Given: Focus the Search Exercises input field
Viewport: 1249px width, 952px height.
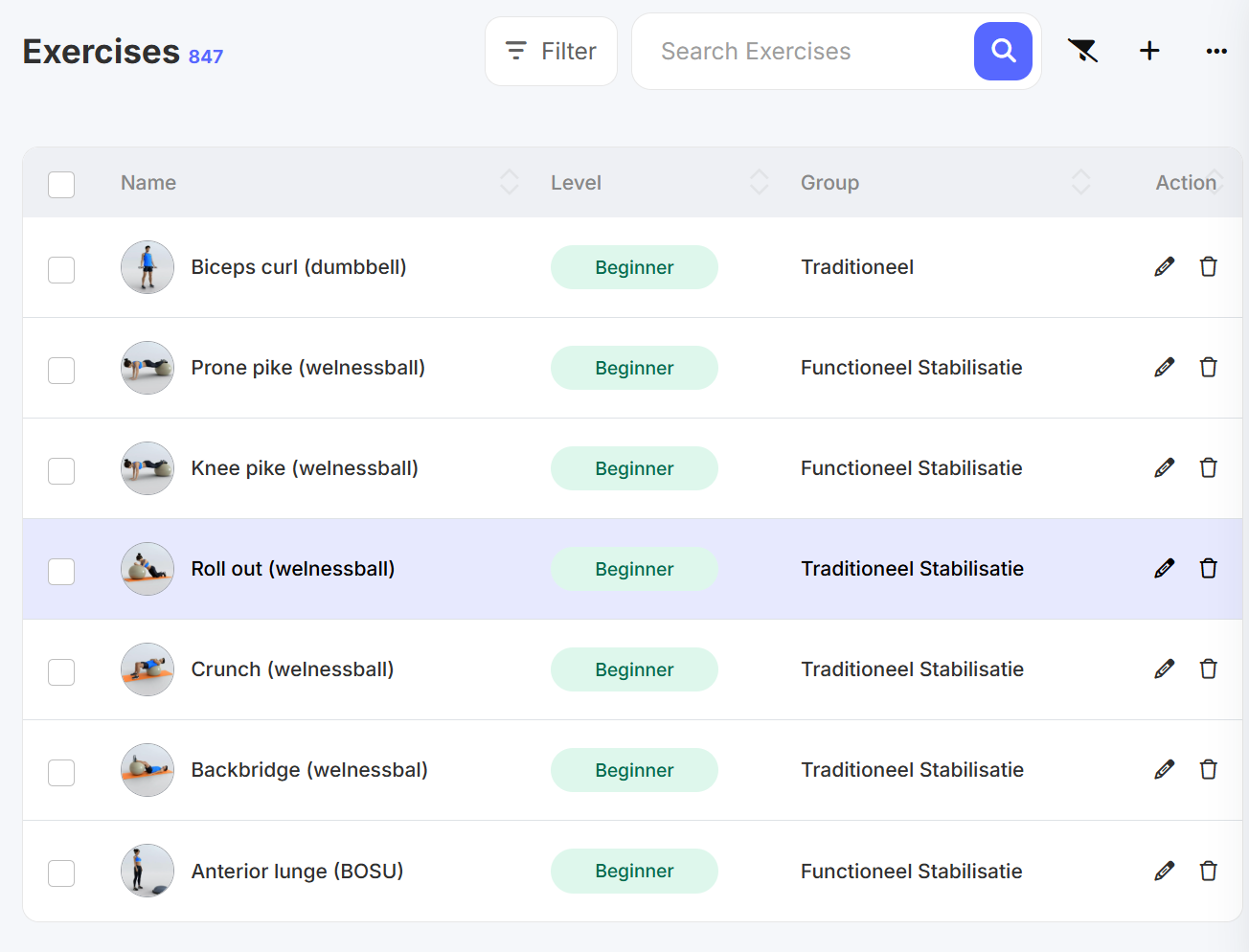Looking at the screenshot, I should (x=803, y=51).
